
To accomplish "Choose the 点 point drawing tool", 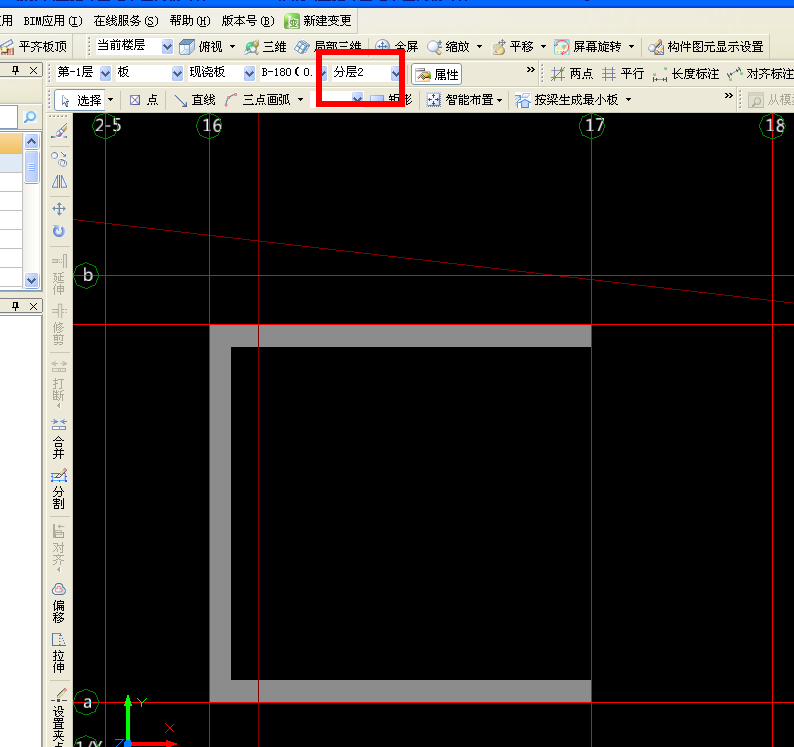I will click(144, 100).
